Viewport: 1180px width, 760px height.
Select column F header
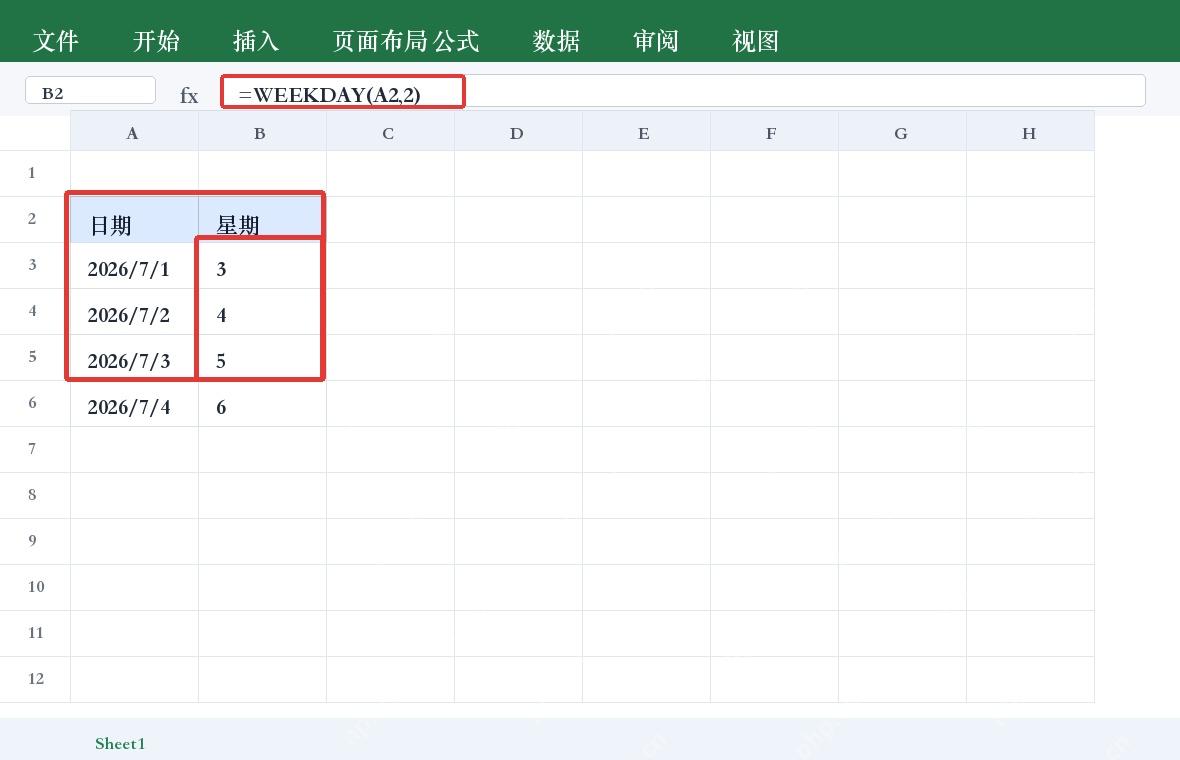point(774,131)
